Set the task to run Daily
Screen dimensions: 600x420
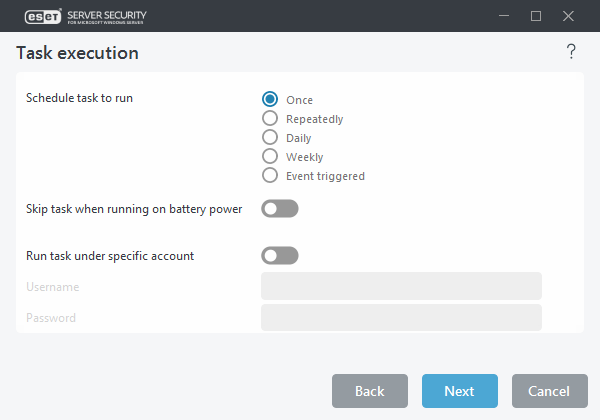pyautogui.click(x=270, y=137)
